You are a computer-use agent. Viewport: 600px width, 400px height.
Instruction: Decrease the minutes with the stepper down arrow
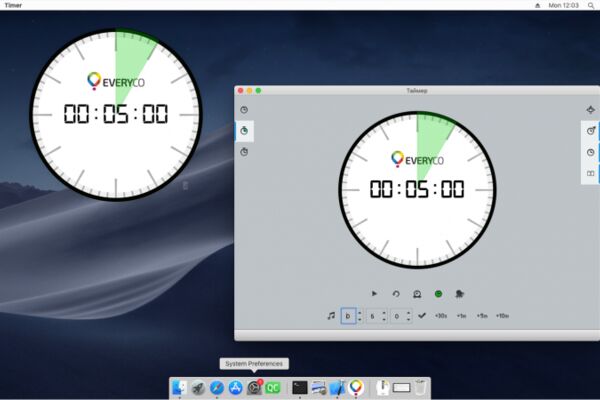(384, 320)
